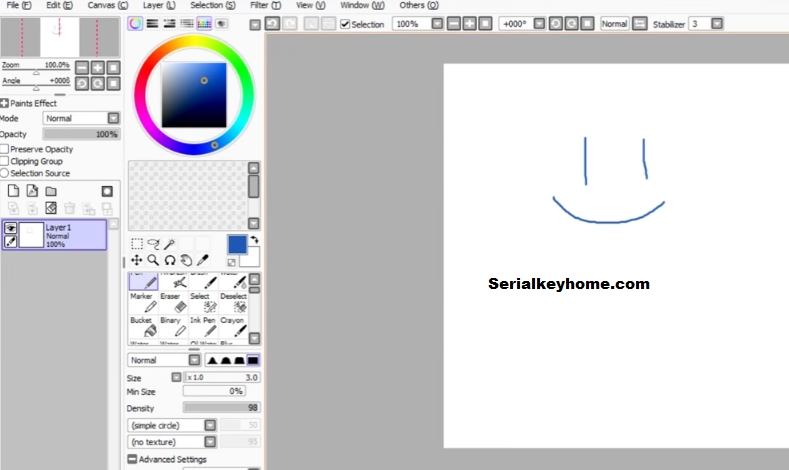
Task: Open the layer Mode dropdown
Action: click(114, 118)
